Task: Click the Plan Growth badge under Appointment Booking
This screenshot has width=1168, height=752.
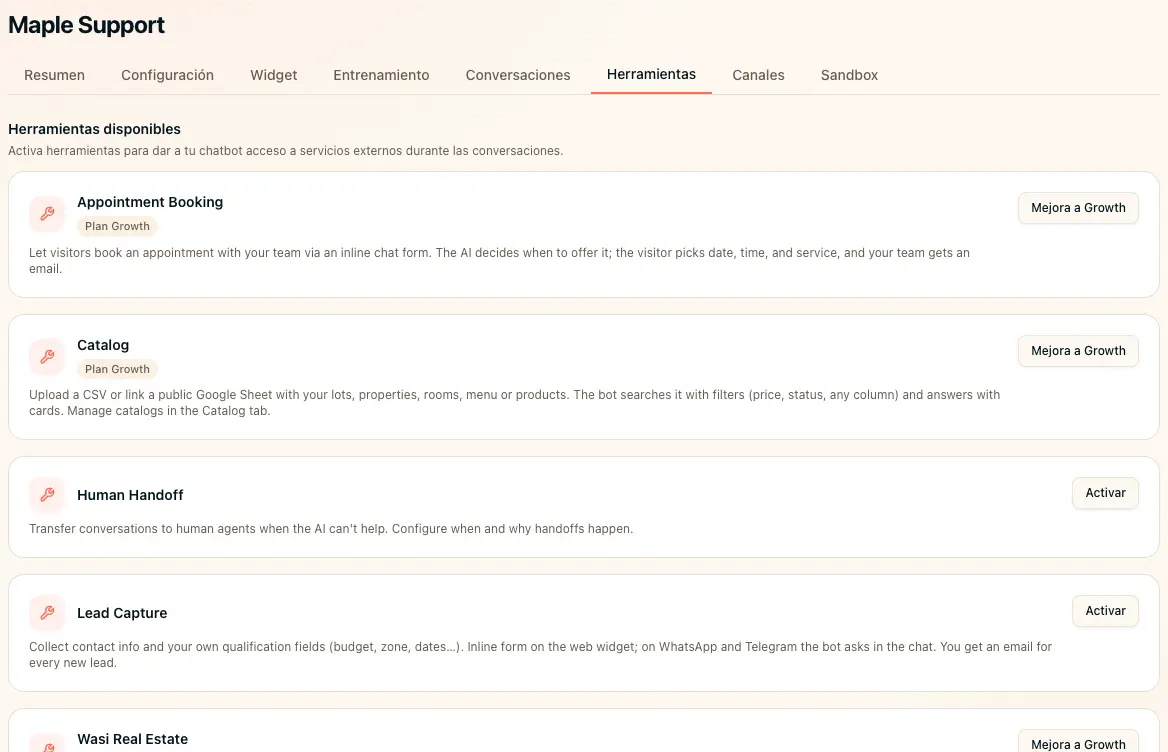Action: click(117, 226)
